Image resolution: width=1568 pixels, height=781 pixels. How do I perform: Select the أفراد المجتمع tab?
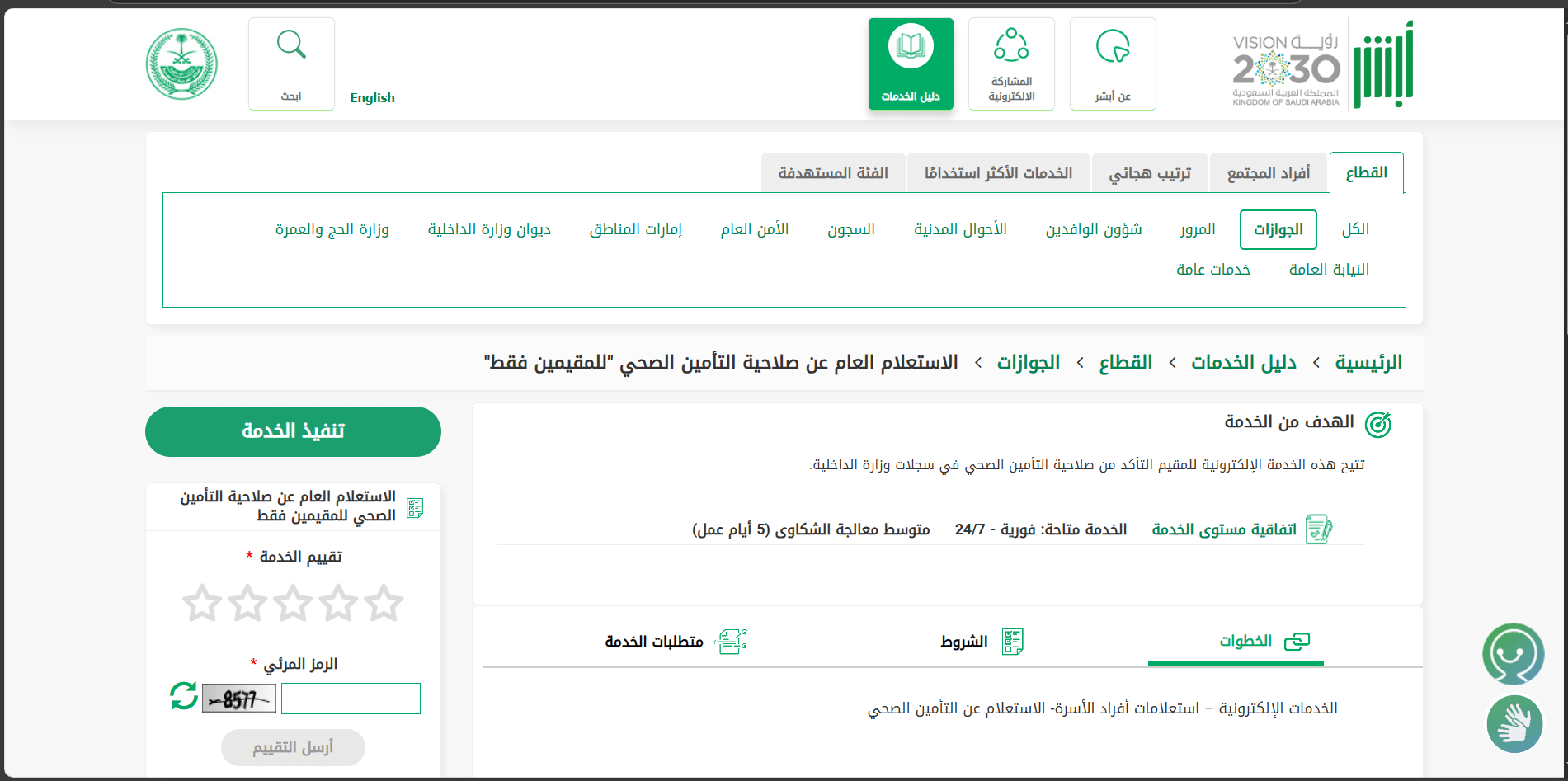coord(1269,173)
